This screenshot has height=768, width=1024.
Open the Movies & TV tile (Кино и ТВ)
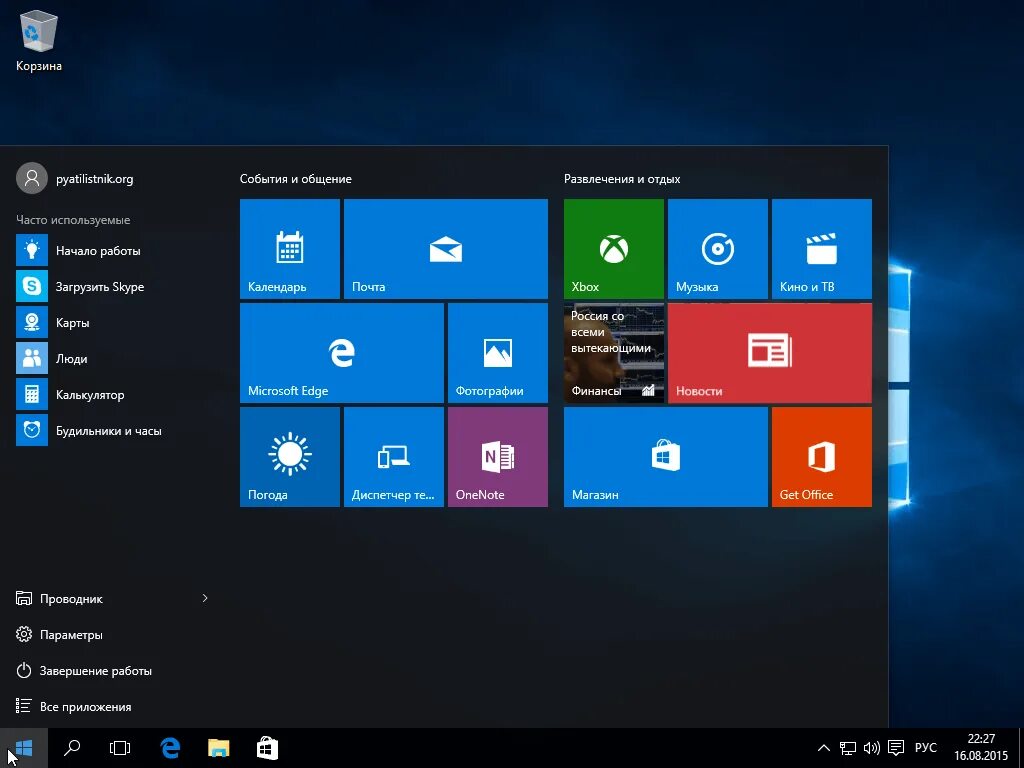point(822,249)
